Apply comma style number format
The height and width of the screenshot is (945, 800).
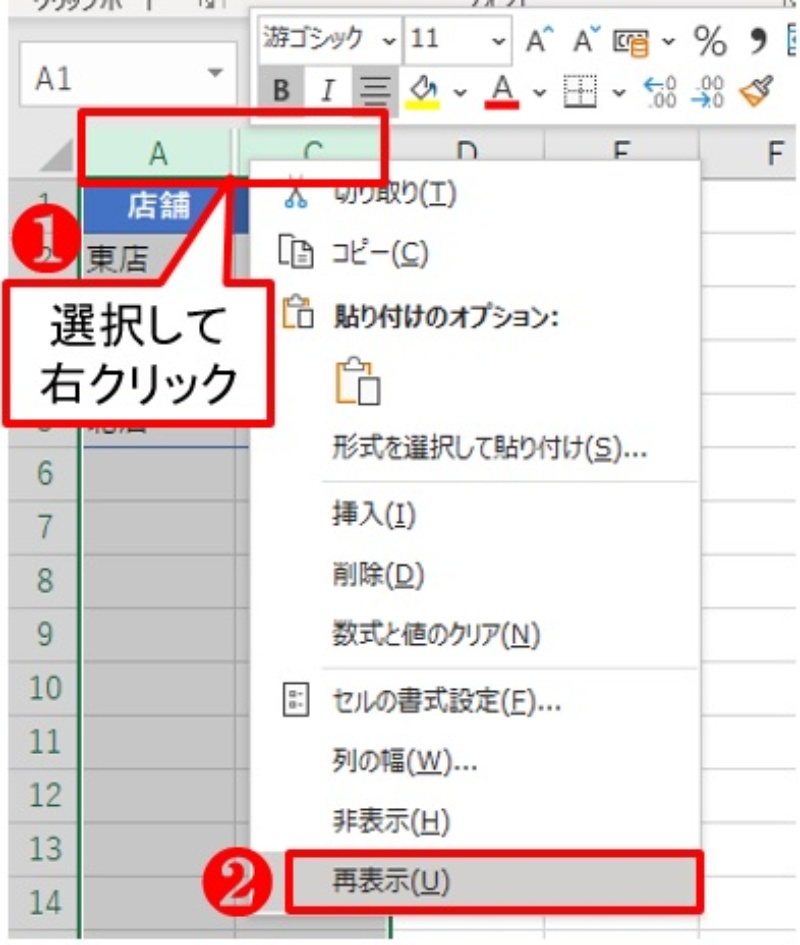[x=759, y=41]
